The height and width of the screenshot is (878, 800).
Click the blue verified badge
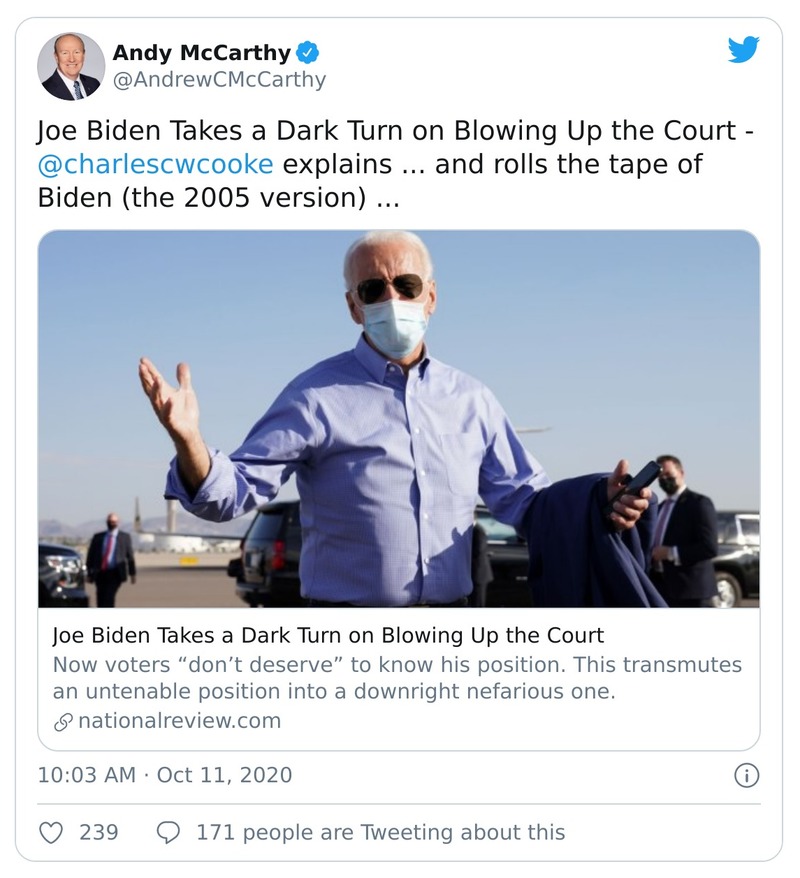coord(310,53)
